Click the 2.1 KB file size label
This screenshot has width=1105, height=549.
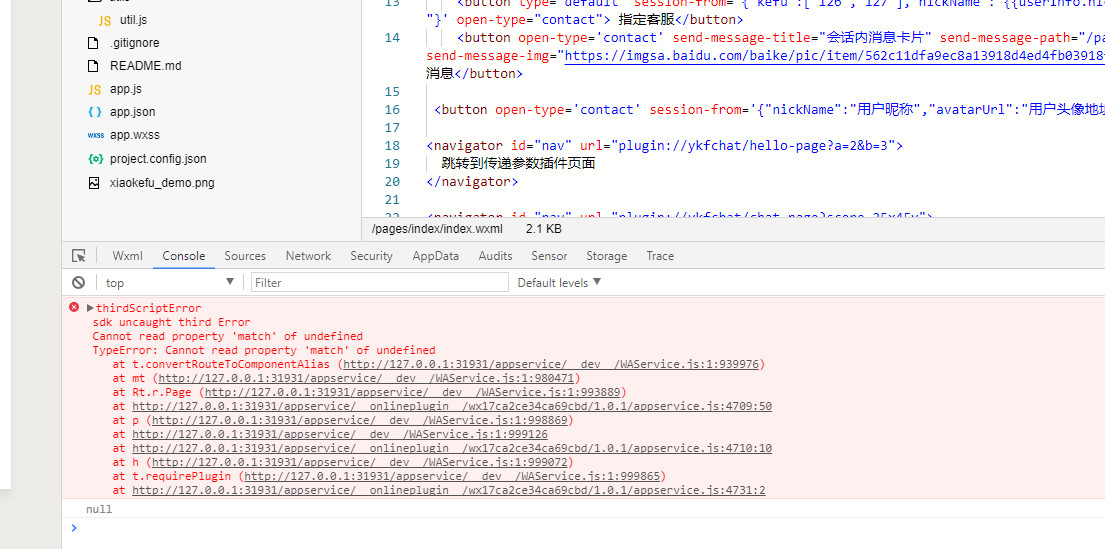click(543, 229)
